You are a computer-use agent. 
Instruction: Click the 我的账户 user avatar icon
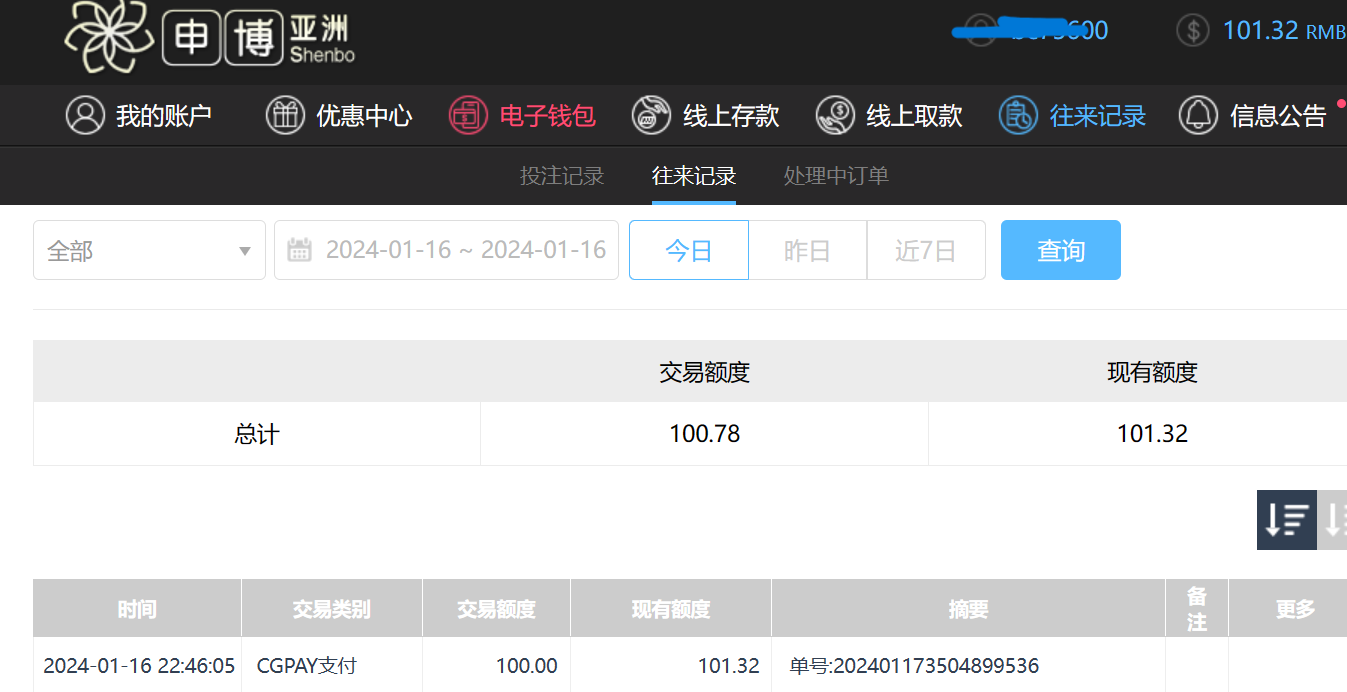tap(85, 115)
